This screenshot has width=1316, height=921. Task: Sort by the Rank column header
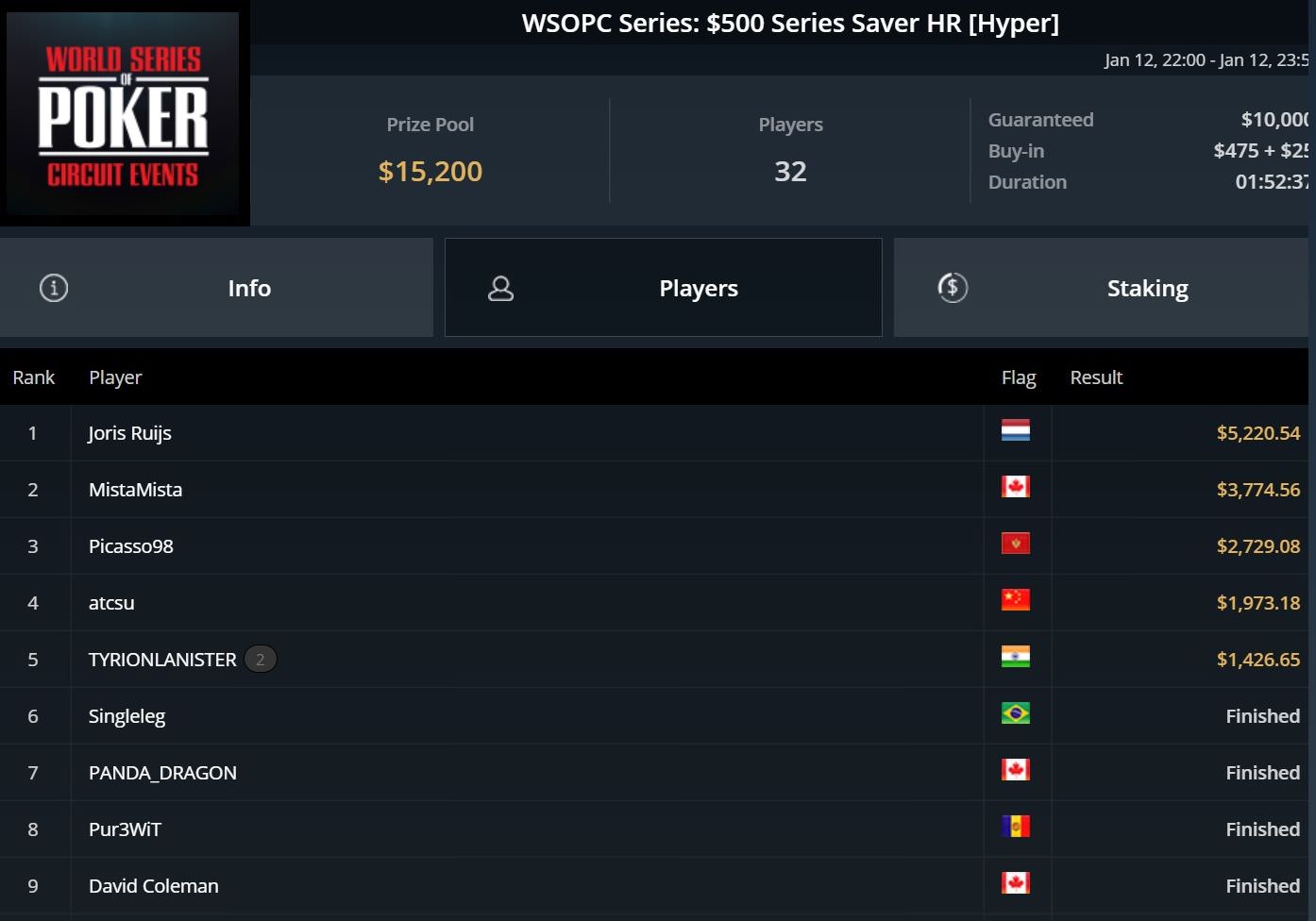(x=34, y=377)
